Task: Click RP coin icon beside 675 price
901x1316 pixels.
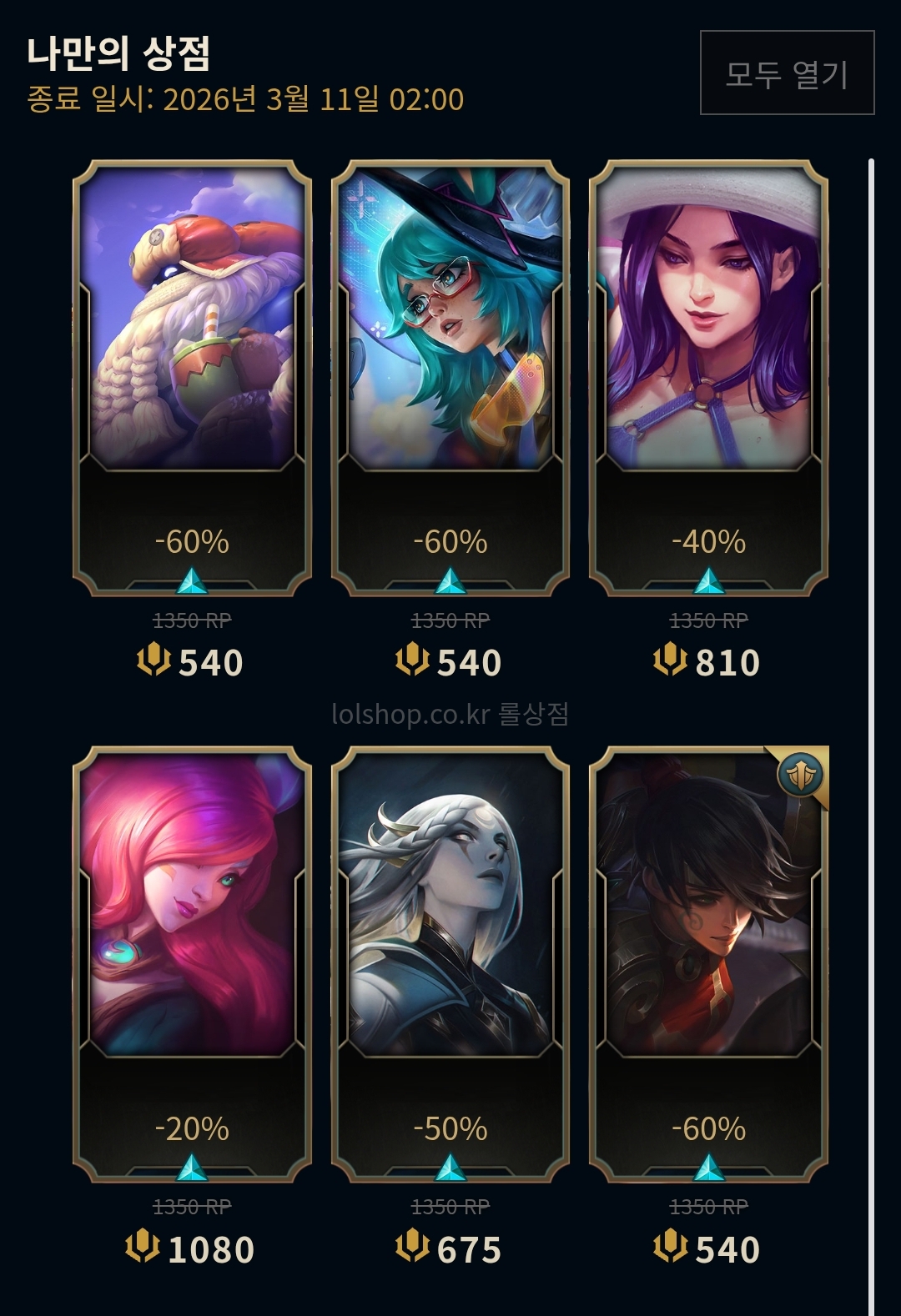Action: (x=412, y=1248)
